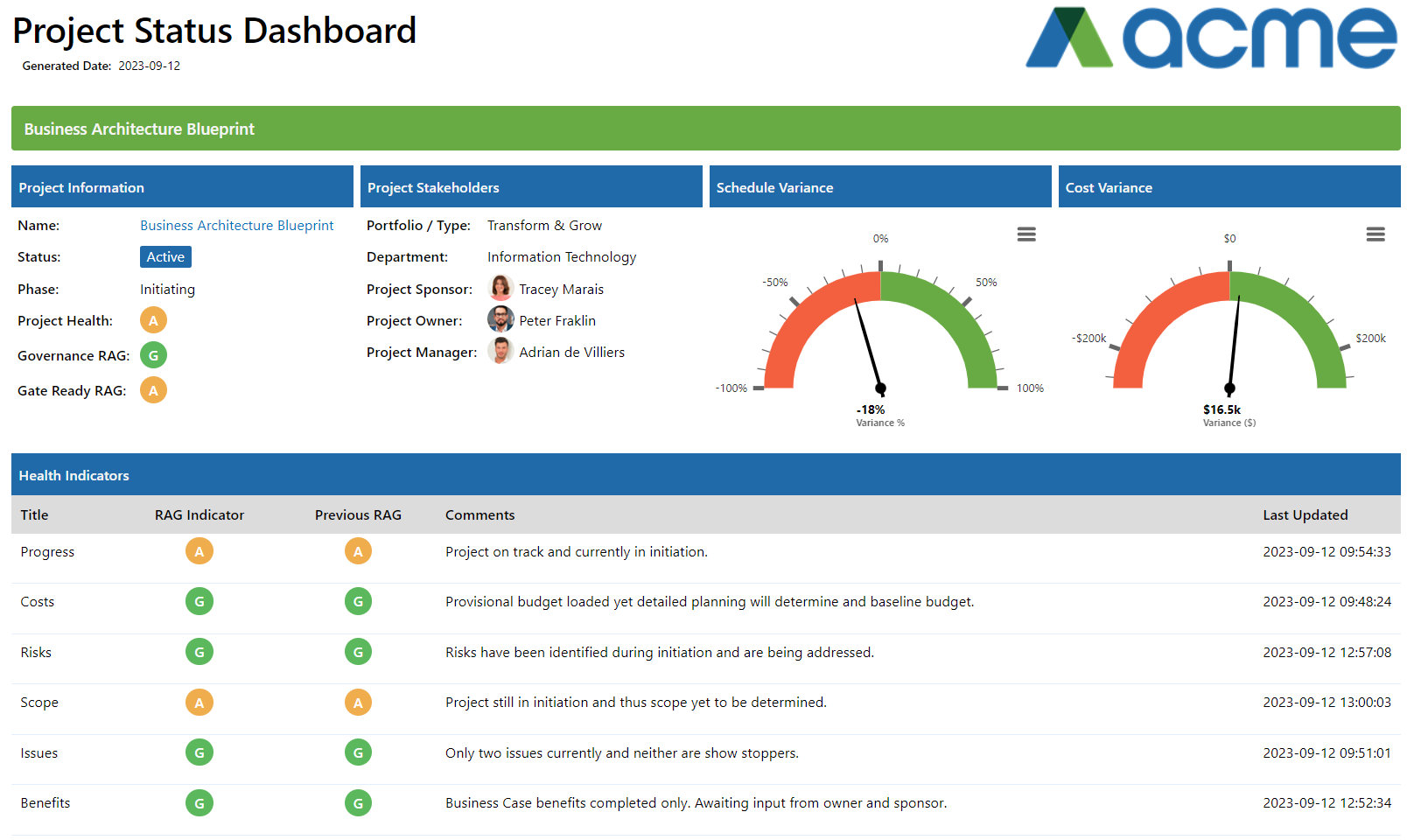Open the Schedule Variance chart hamburger menu
The height and width of the screenshot is (840, 1414).
tap(1026, 234)
